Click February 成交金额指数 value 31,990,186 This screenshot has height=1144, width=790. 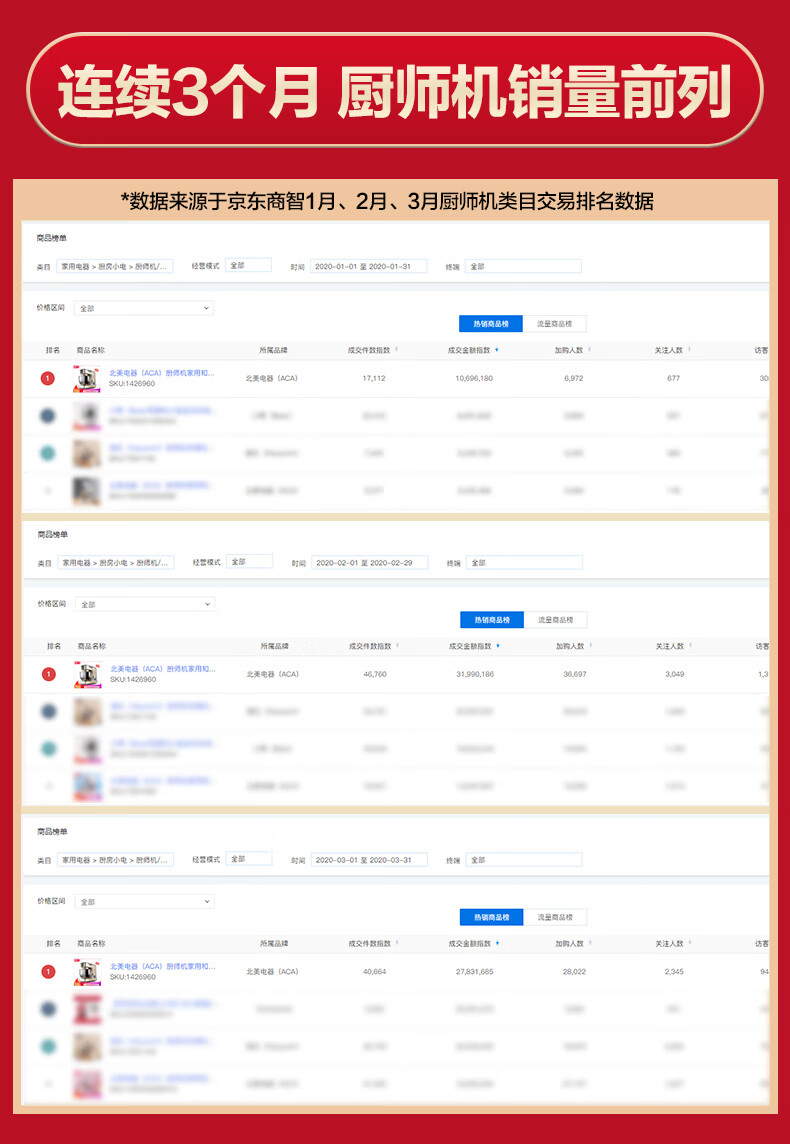click(475, 674)
